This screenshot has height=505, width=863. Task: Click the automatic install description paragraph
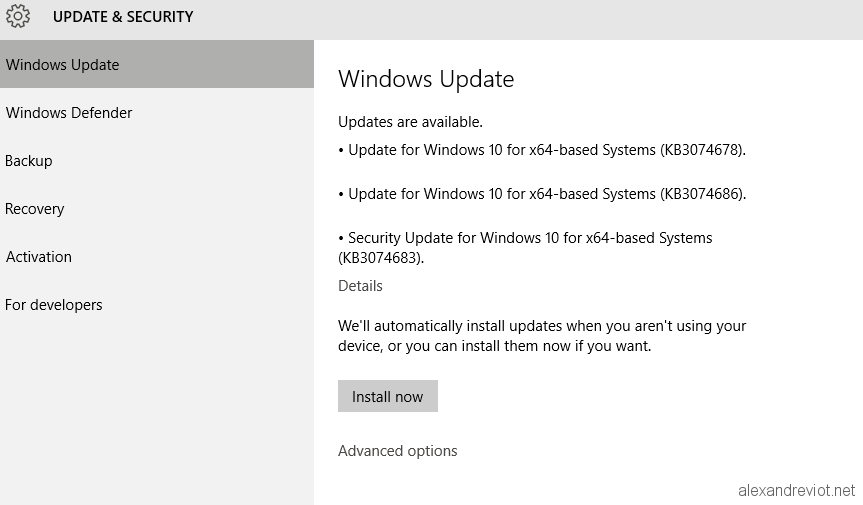pos(542,336)
